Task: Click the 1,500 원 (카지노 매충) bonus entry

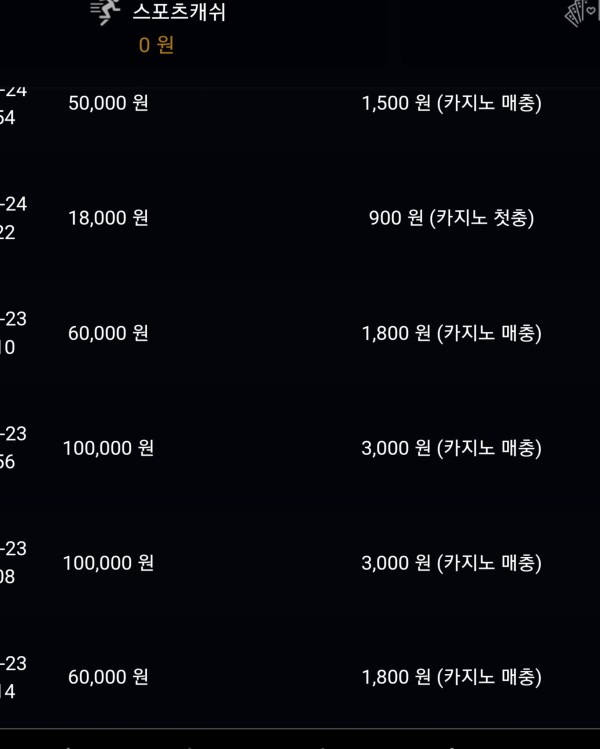Action: click(451, 103)
